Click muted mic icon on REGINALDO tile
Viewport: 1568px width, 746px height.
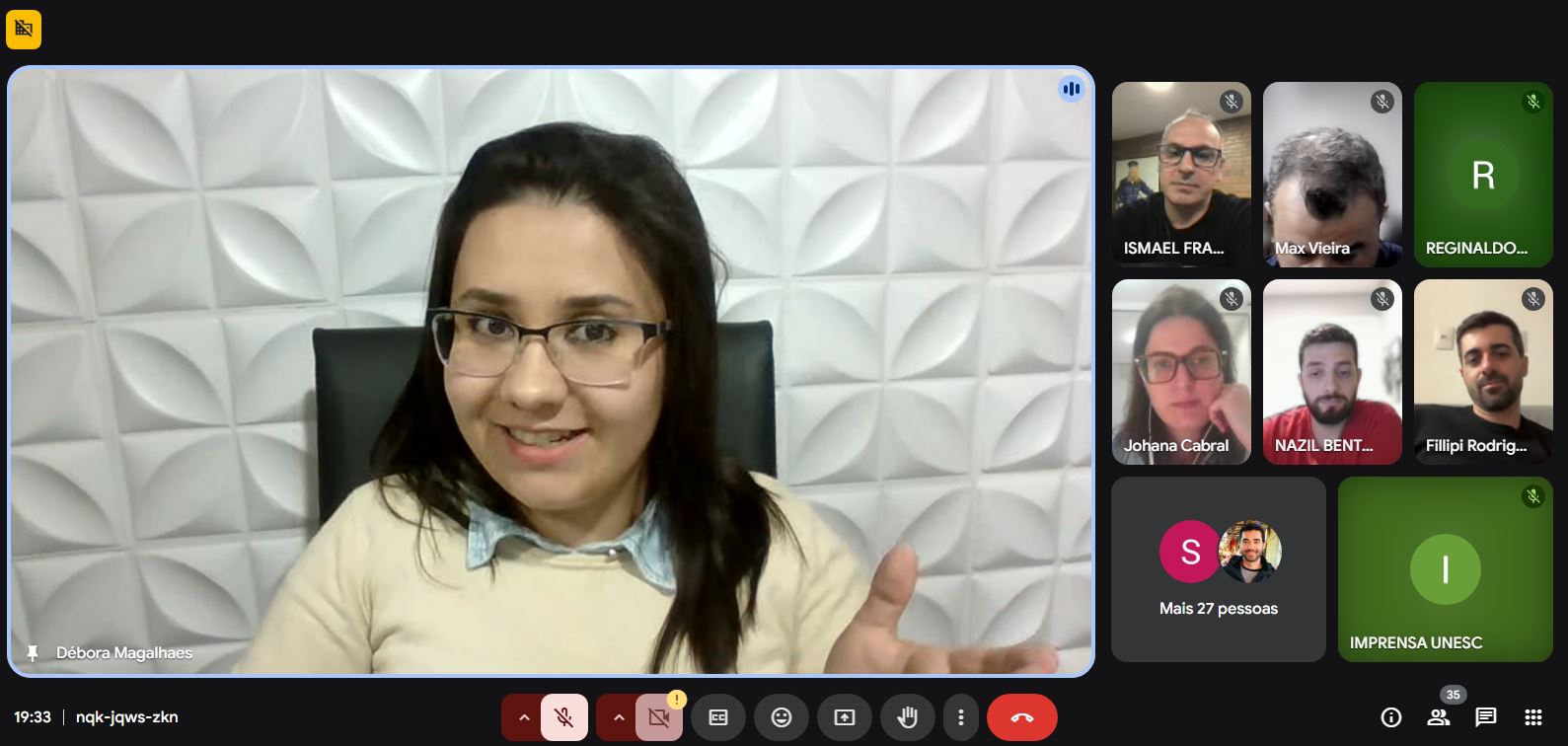click(x=1532, y=102)
